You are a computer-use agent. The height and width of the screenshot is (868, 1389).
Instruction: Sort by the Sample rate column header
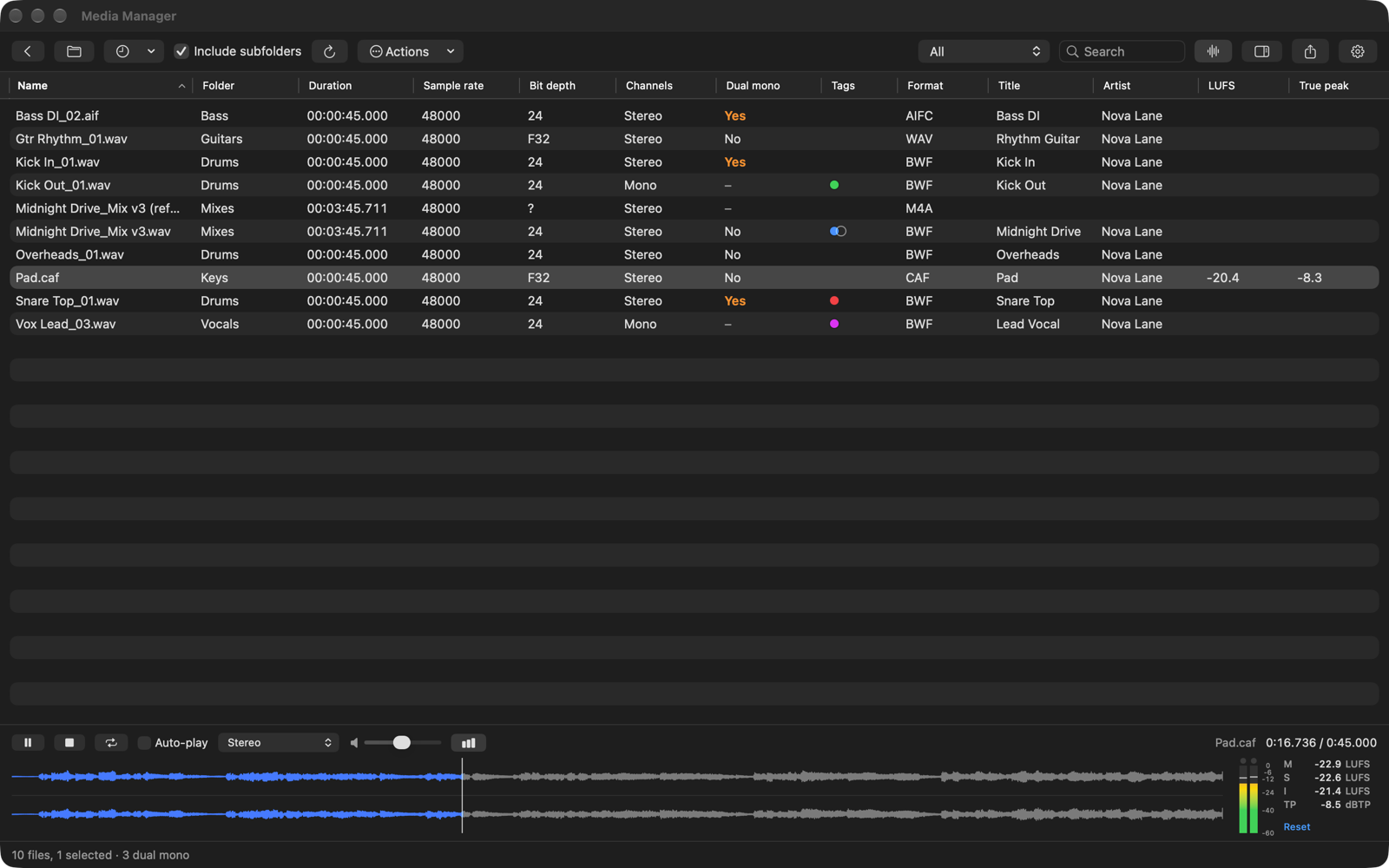[465, 85]
